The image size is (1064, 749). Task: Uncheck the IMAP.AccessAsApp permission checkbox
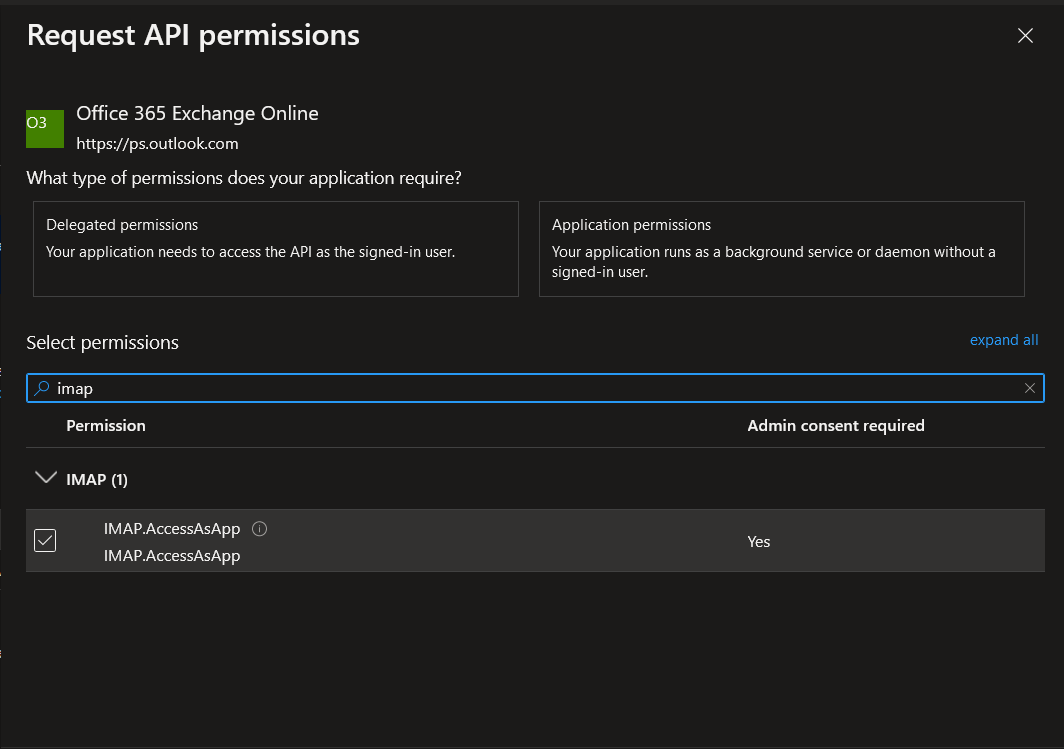pos(45,541)
